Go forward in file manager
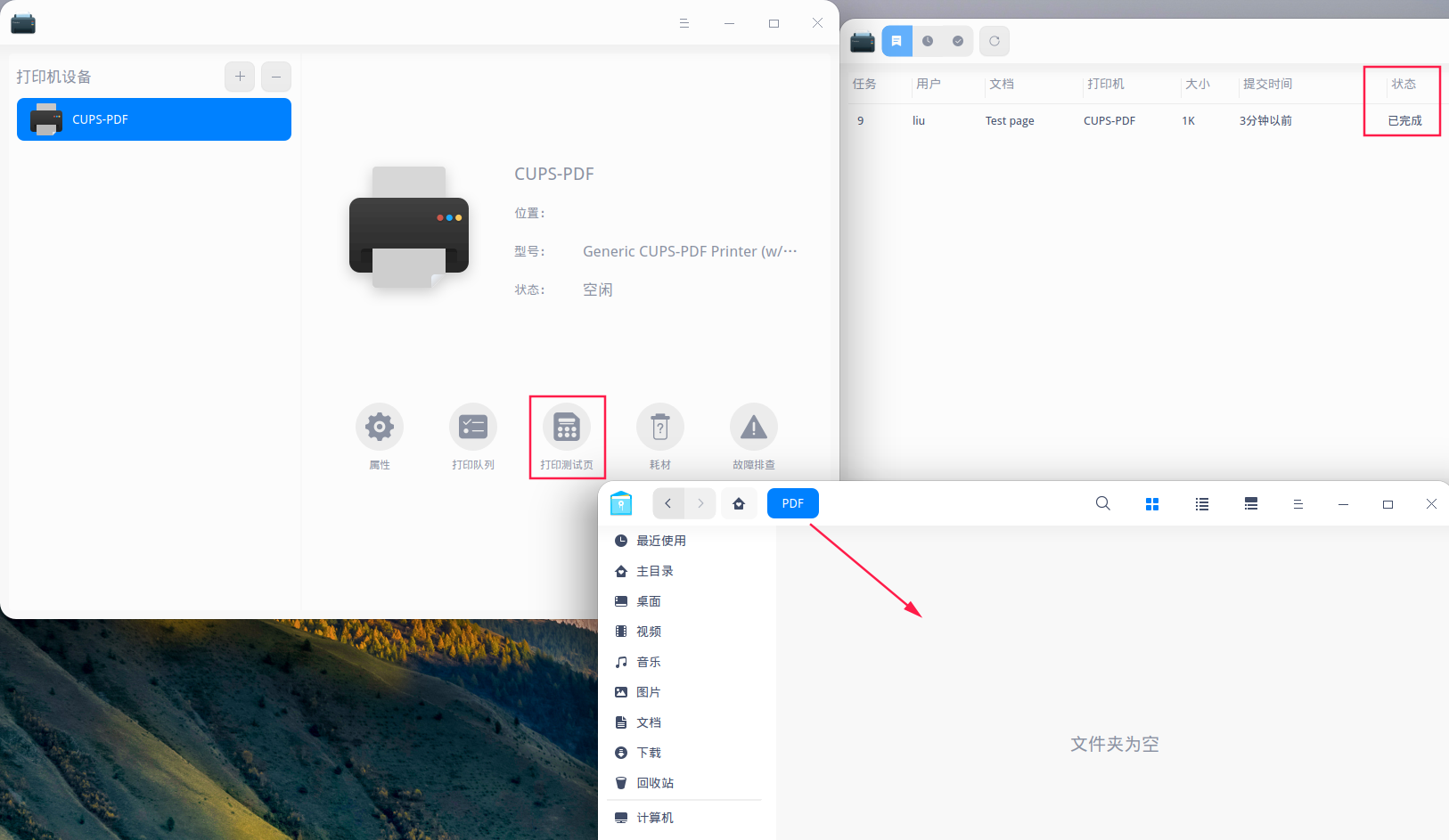 [700, 503]
